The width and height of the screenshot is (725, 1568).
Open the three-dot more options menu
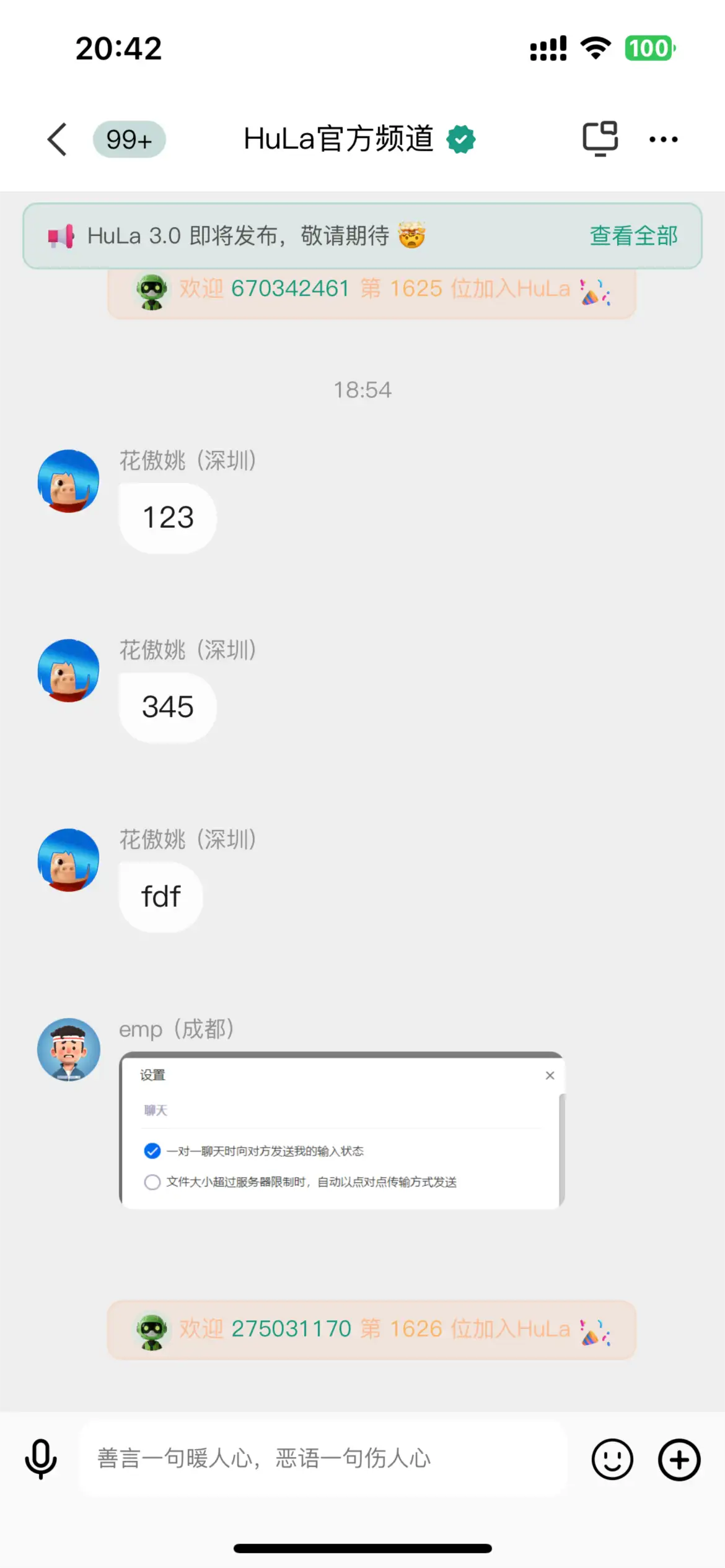pyautogui.click(x=663, y=139)
